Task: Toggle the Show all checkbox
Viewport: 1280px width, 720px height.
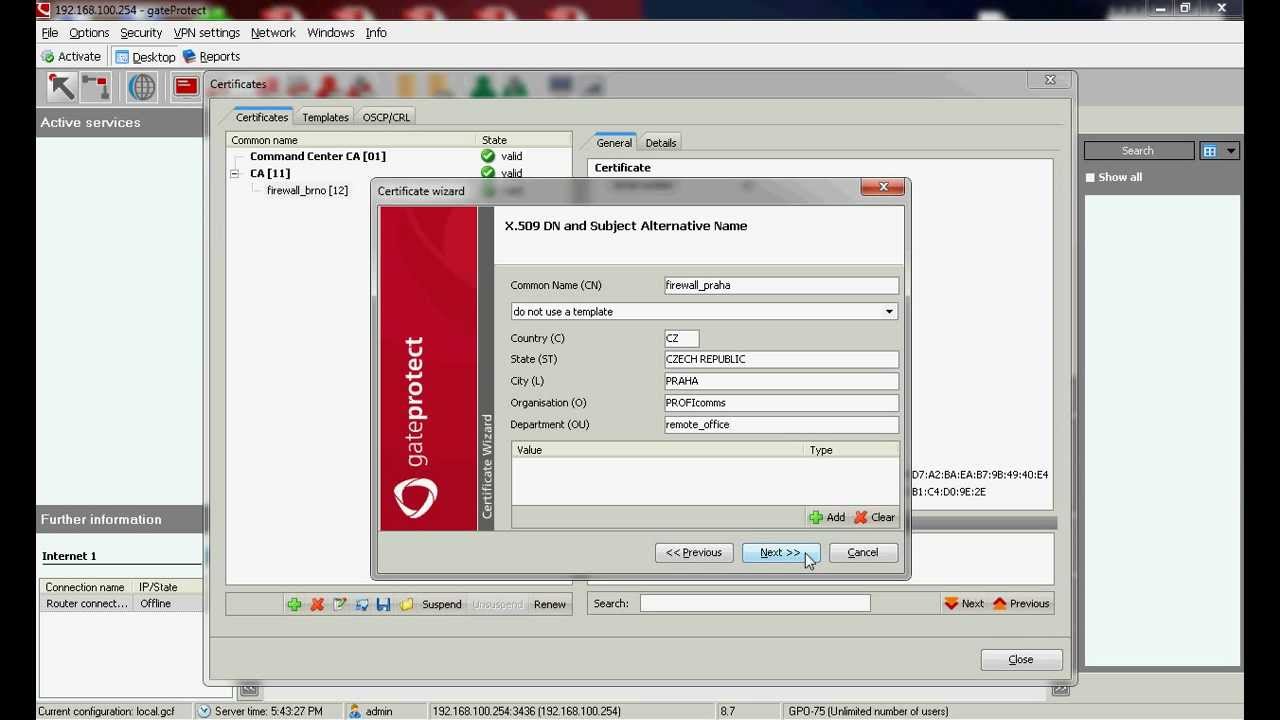Action: (x=1090, y=177)
